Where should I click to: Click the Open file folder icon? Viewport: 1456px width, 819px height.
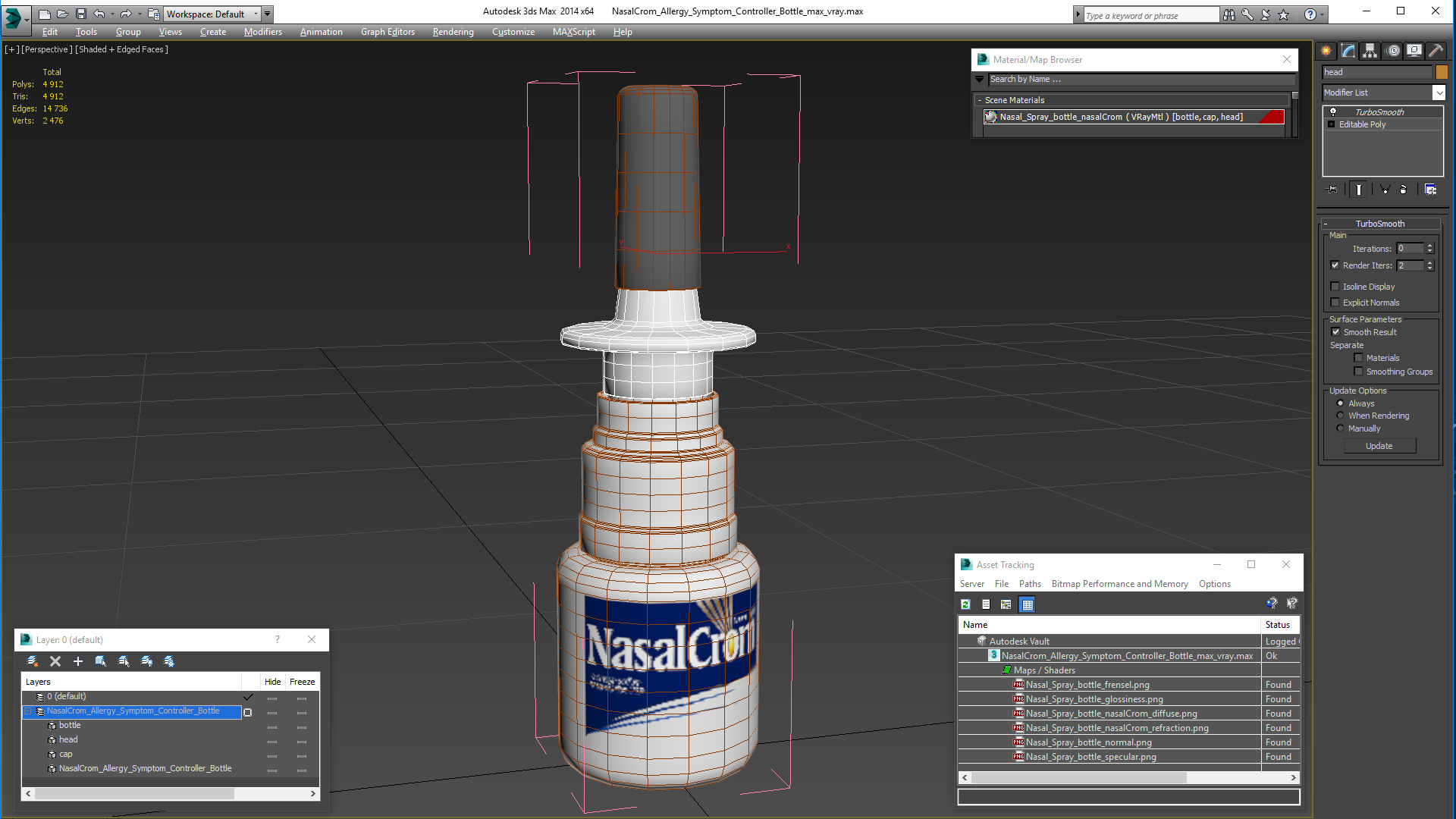63,14
